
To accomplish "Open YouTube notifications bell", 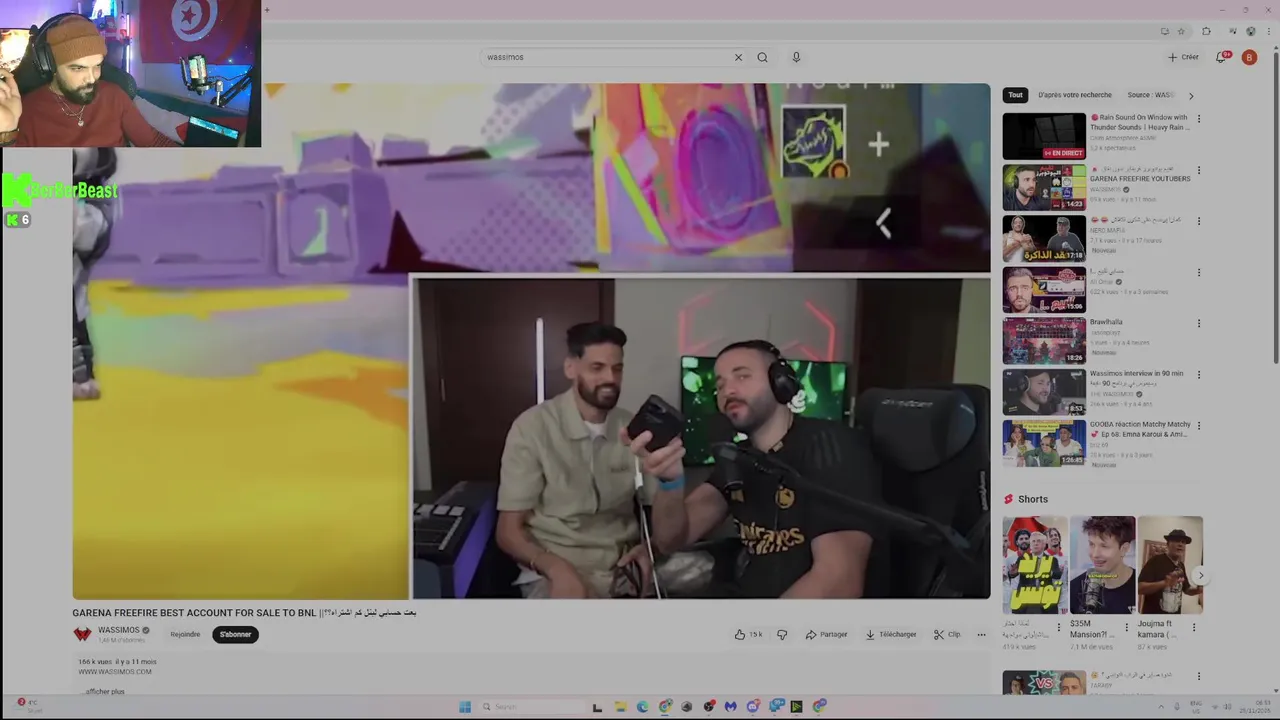I will coord(1221,57).
